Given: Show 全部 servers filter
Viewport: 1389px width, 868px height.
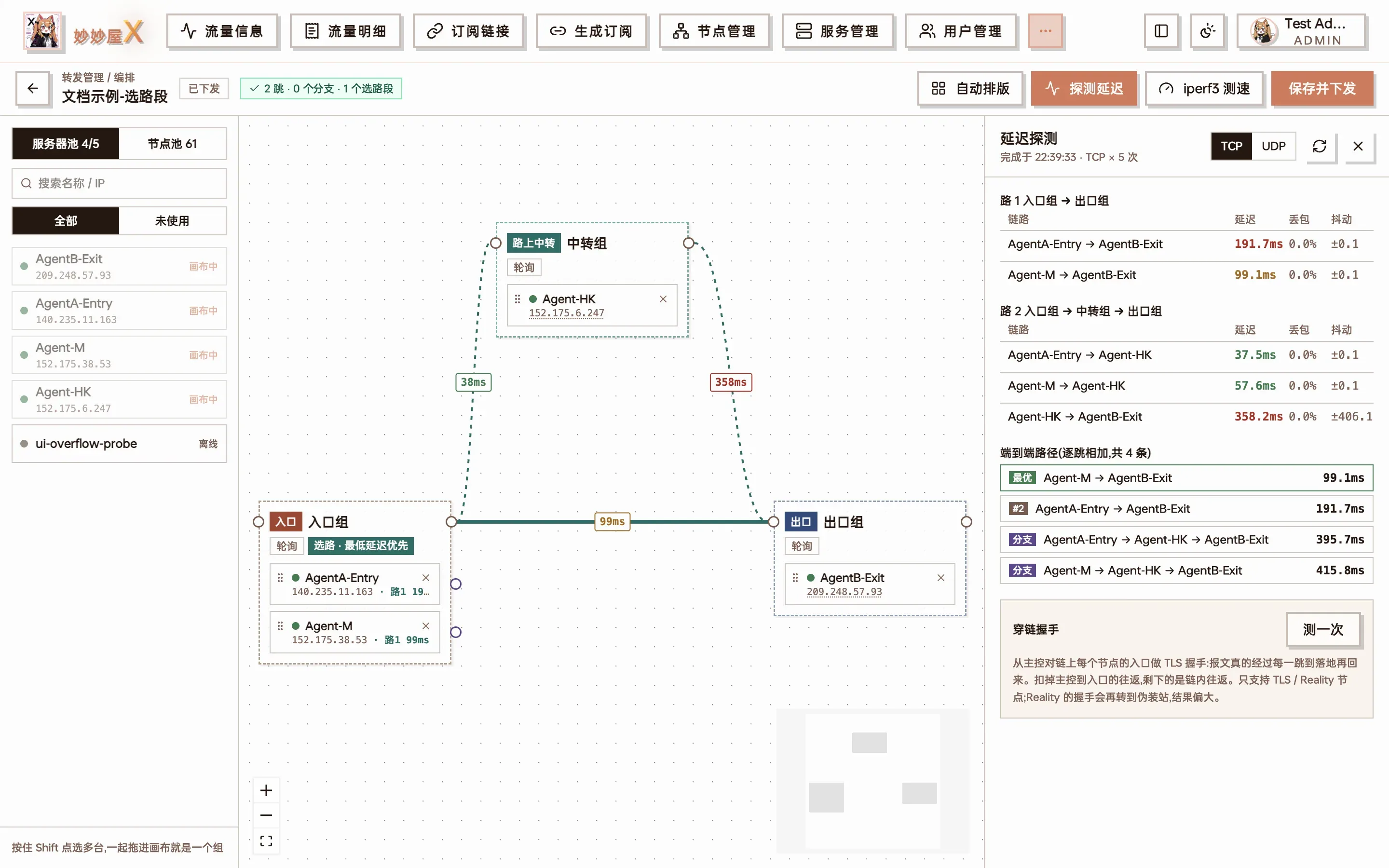Looking at the screenshot, I should [x=66, y=220].
